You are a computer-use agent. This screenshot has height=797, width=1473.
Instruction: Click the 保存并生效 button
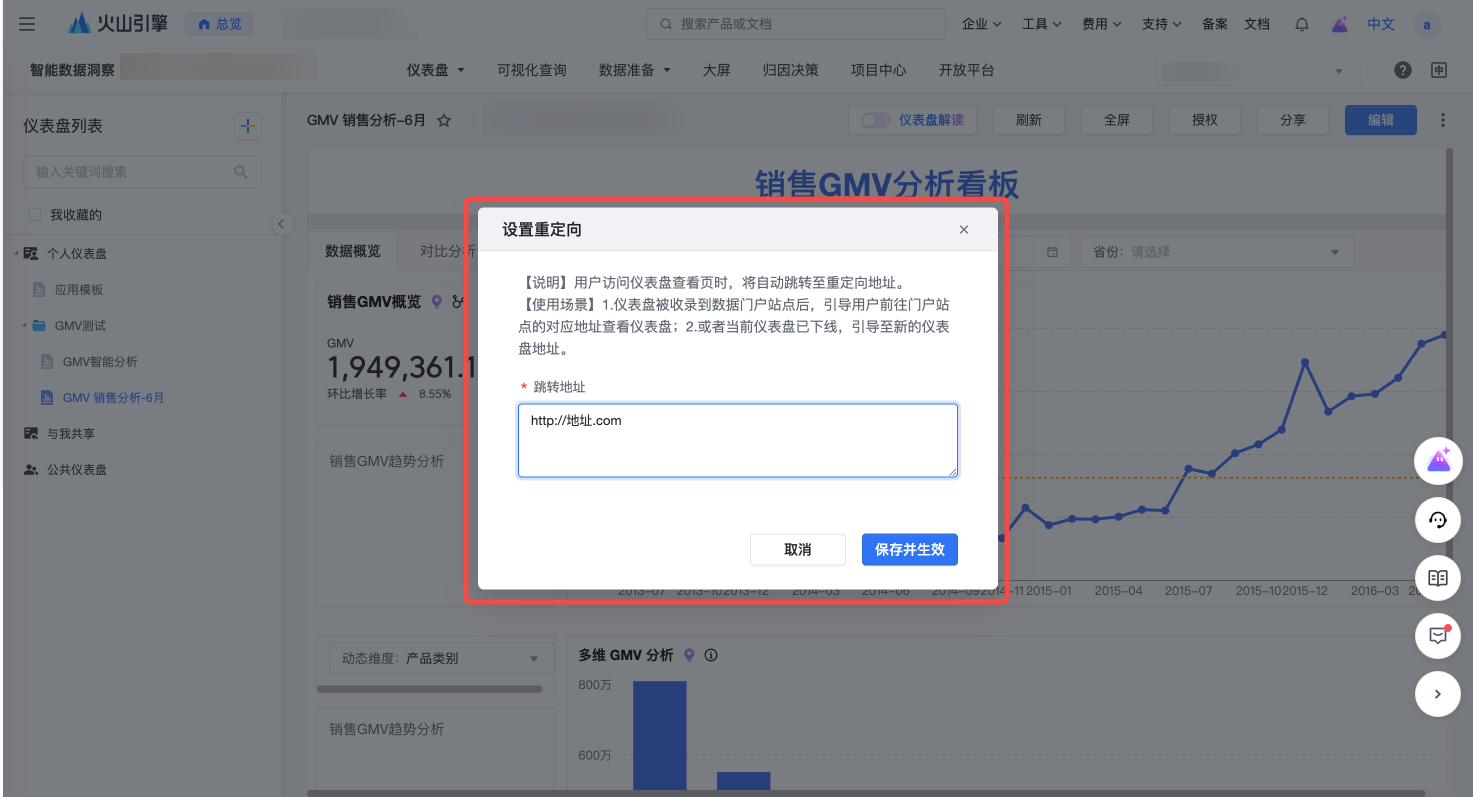(910, 549)
